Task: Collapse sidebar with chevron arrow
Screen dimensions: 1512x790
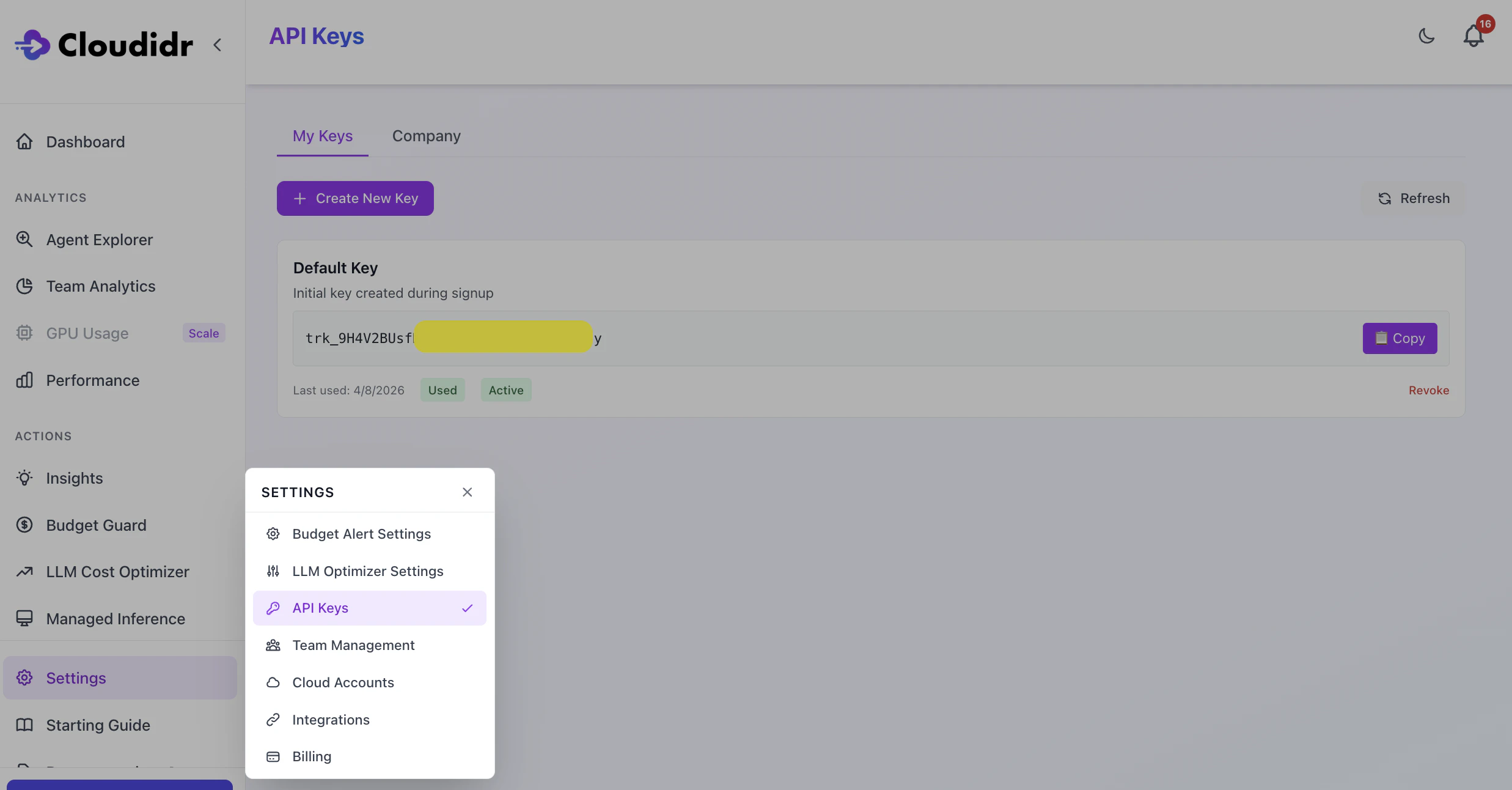Action: pyautogui.click(x=217, y=45)
